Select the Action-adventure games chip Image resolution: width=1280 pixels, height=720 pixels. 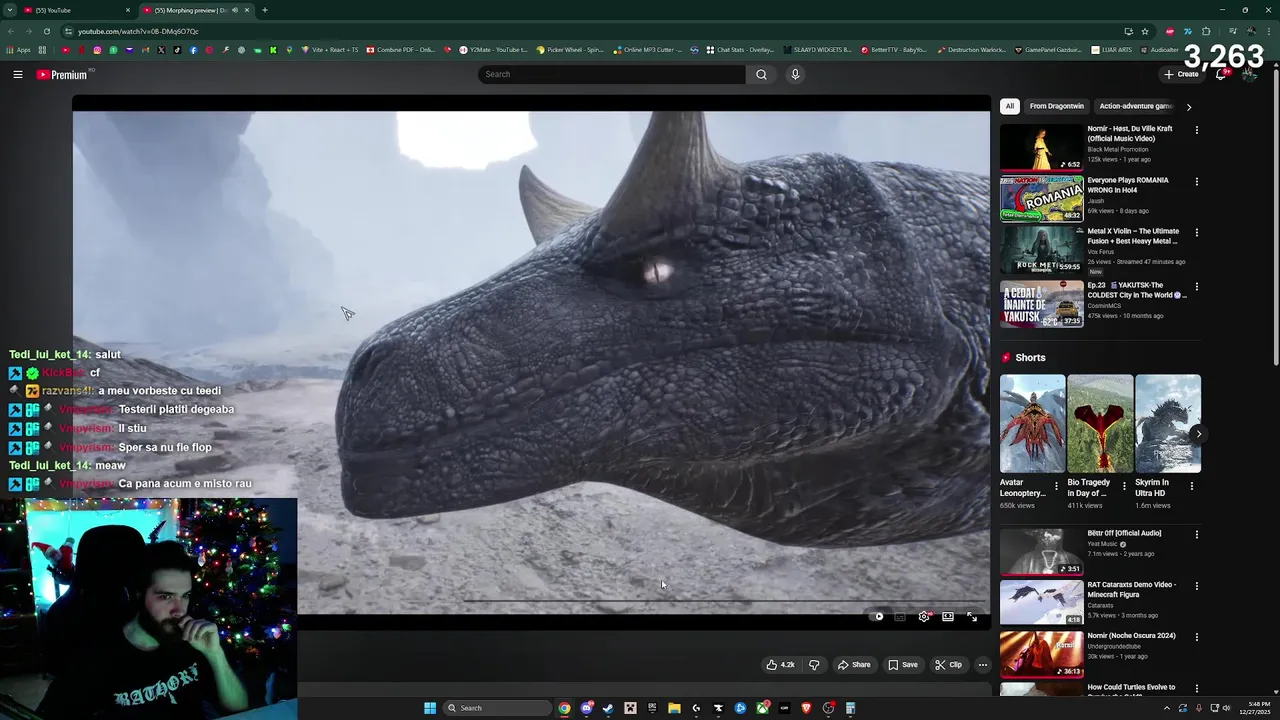point(1135,106)
